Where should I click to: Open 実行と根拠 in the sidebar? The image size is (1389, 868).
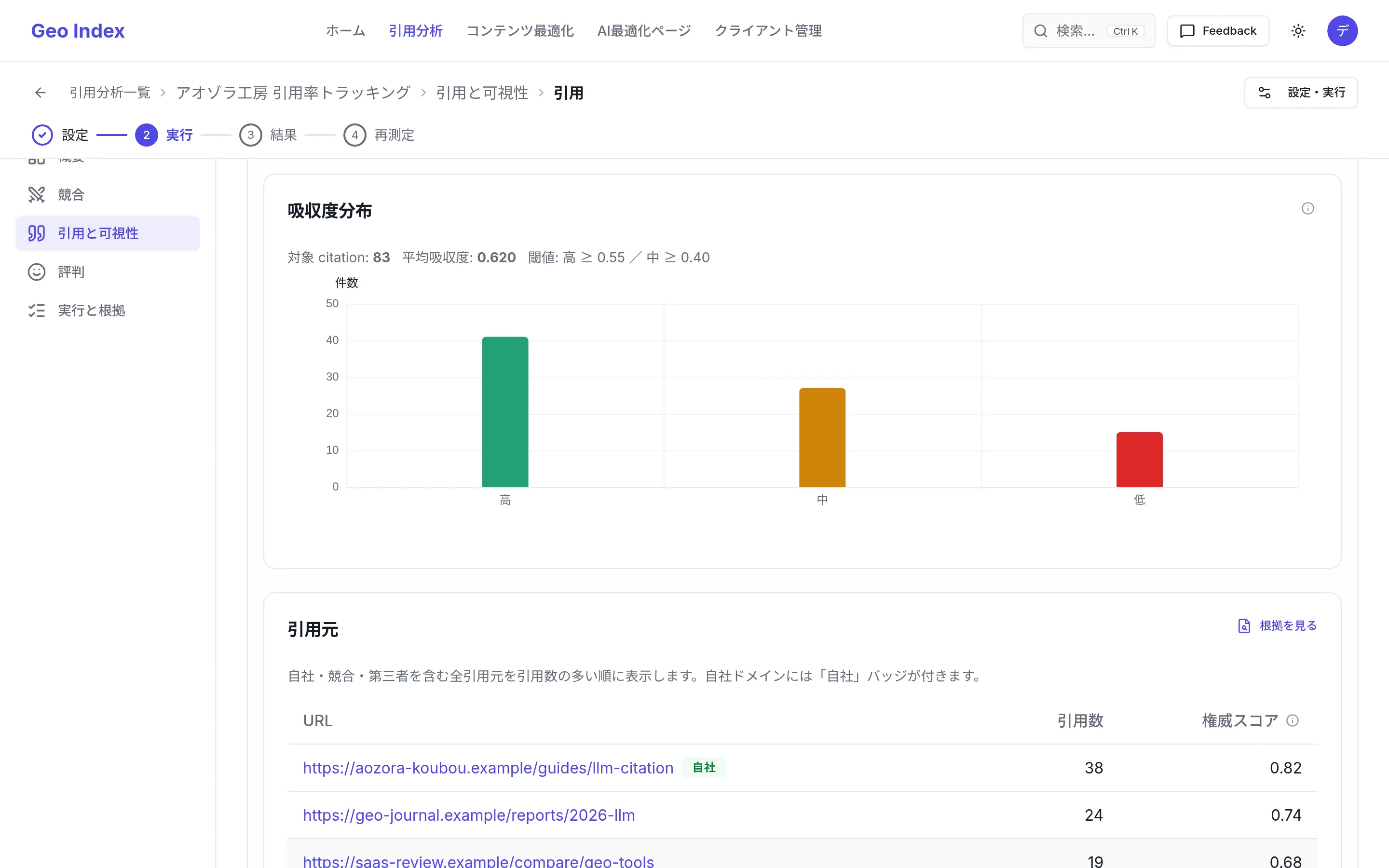click(108, 310)
